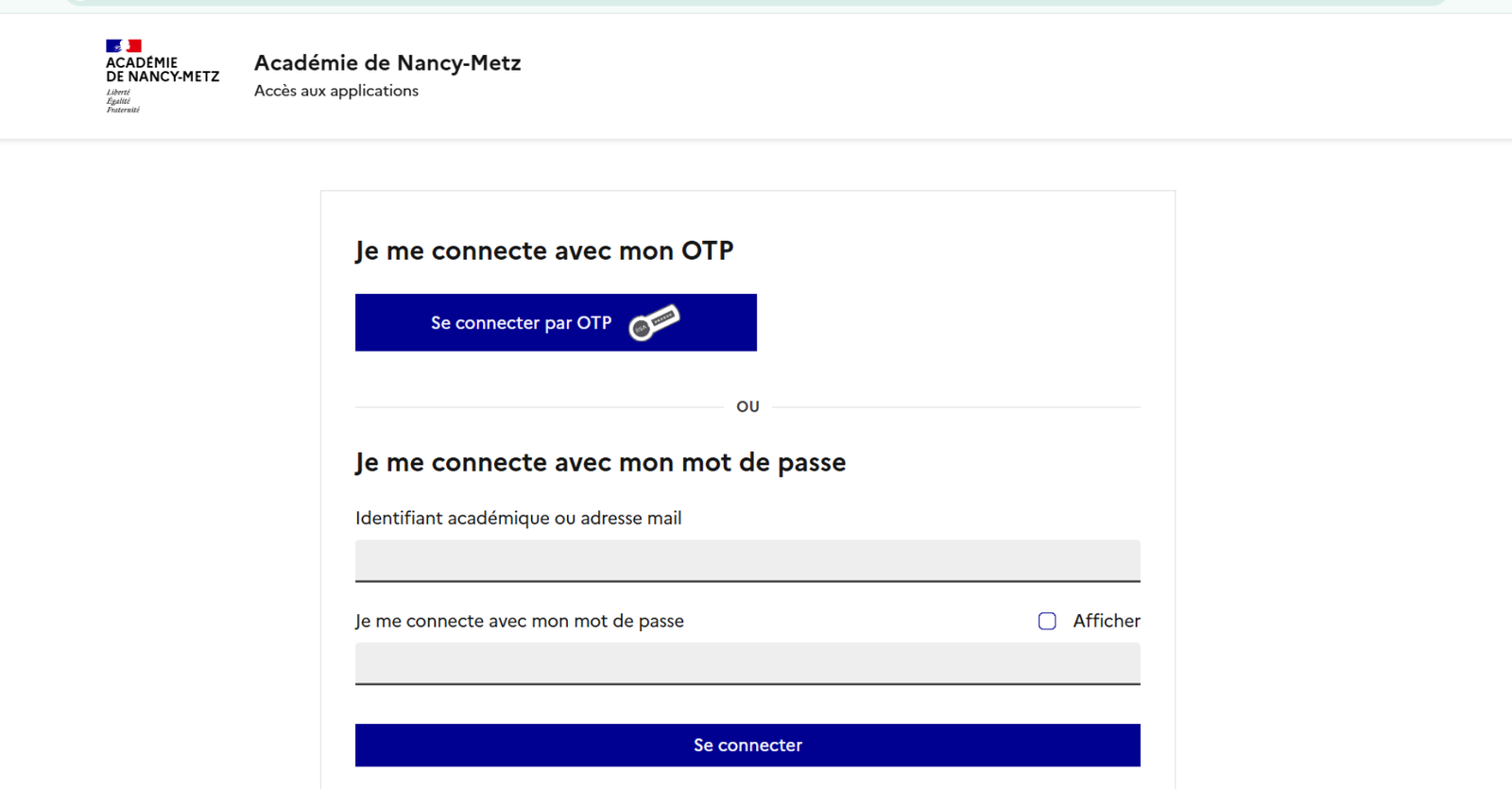Open the Accès aux applications link

click(x=335, y=90)
